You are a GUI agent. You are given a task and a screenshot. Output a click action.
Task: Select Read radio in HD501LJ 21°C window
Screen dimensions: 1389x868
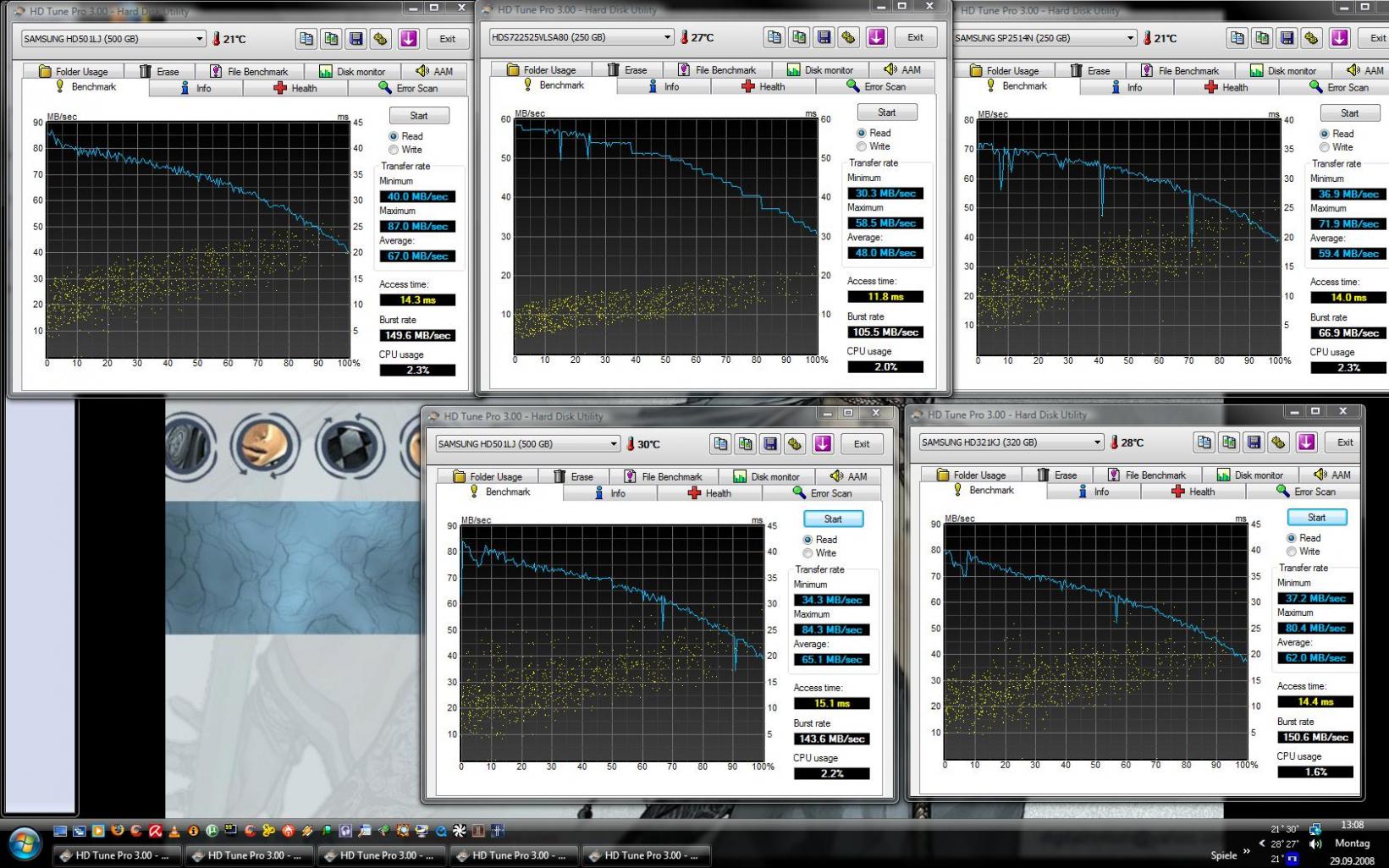click(x=394, y=136)
